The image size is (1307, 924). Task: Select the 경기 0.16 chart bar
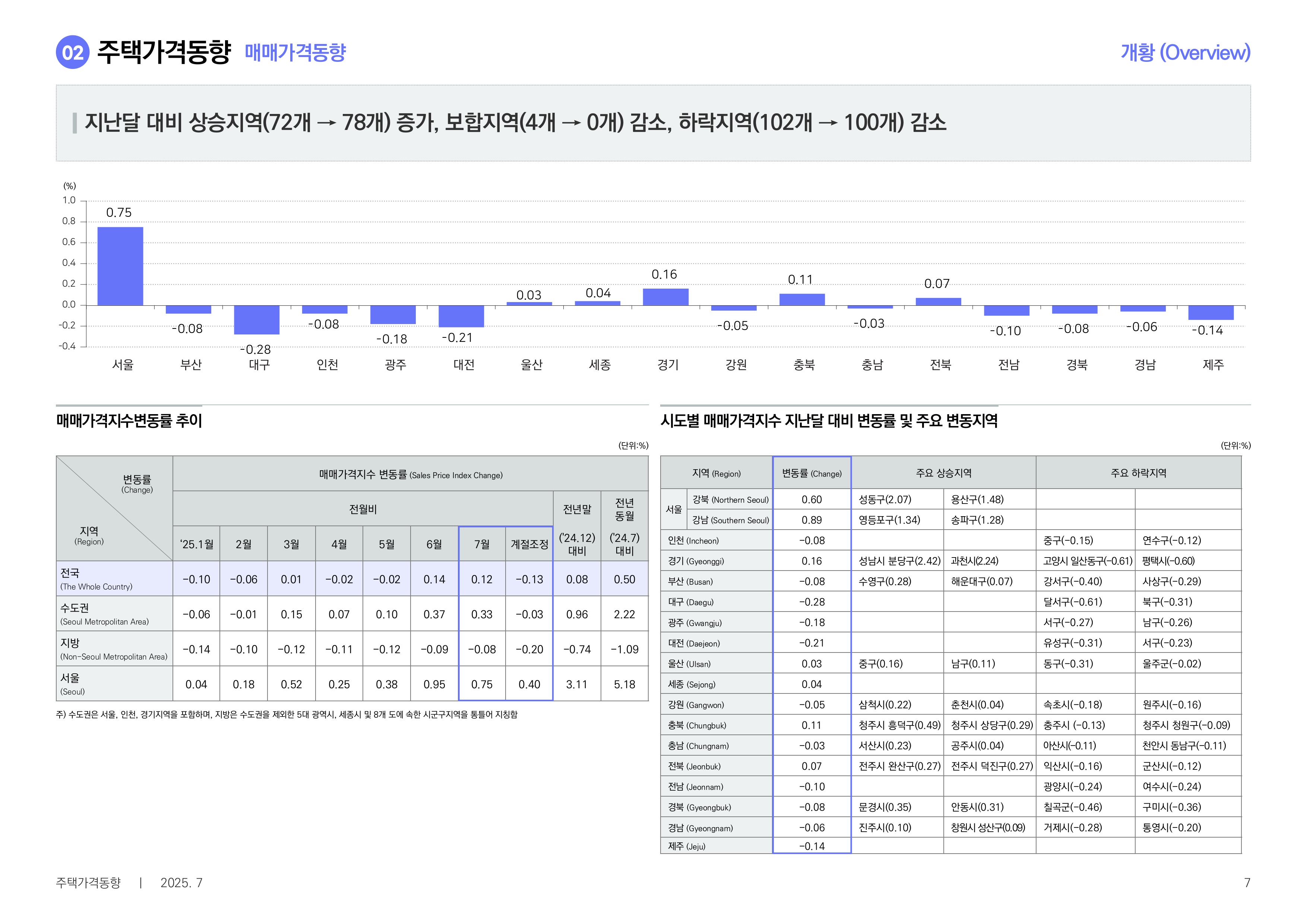[x=665, y=297]
